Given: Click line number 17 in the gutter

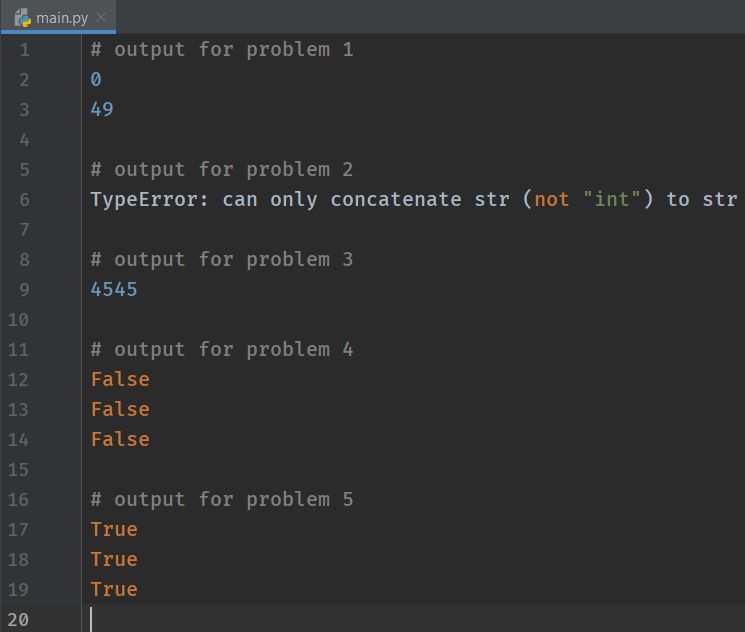Looking at the screenshot, I should click(20, 529).
